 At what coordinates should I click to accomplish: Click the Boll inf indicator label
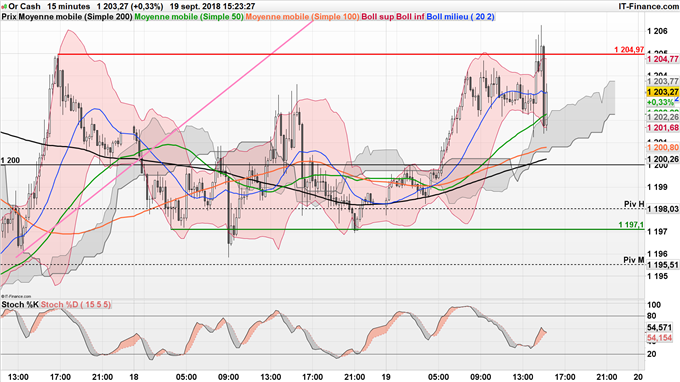click(410, 17)
